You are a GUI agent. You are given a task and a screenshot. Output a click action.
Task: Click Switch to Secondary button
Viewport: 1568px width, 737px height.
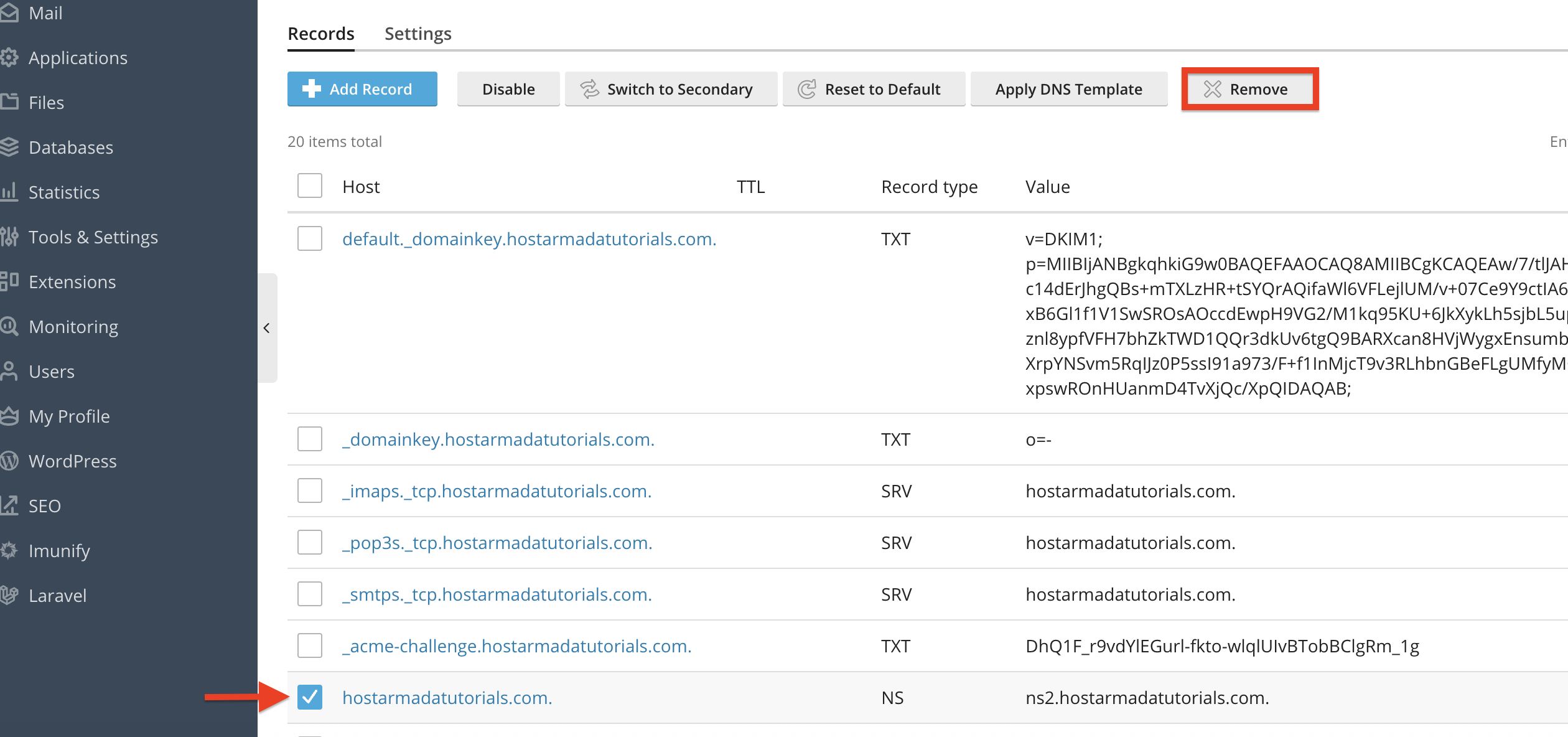click(670, 89)
